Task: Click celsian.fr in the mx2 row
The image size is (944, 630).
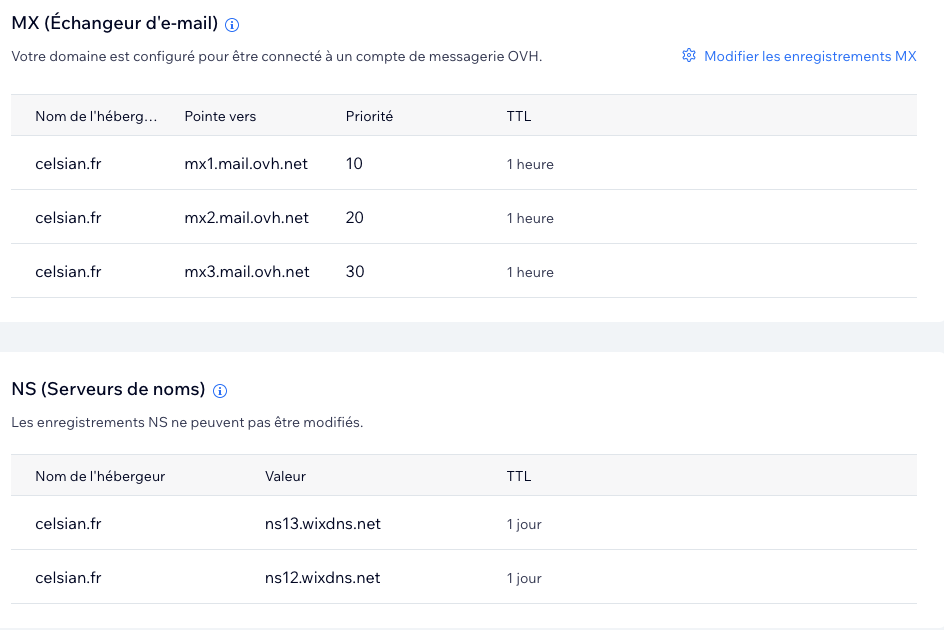Action: (x=68, y=218)
